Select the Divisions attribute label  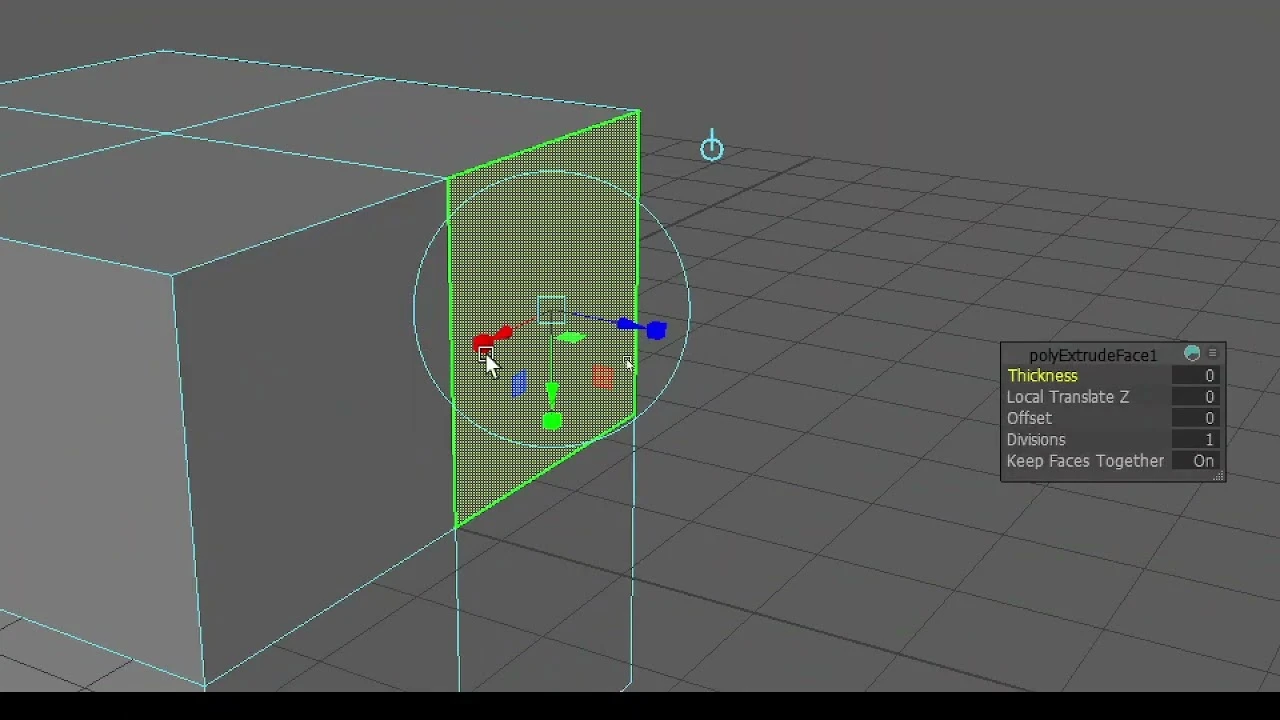click(x=1036, y=440)
